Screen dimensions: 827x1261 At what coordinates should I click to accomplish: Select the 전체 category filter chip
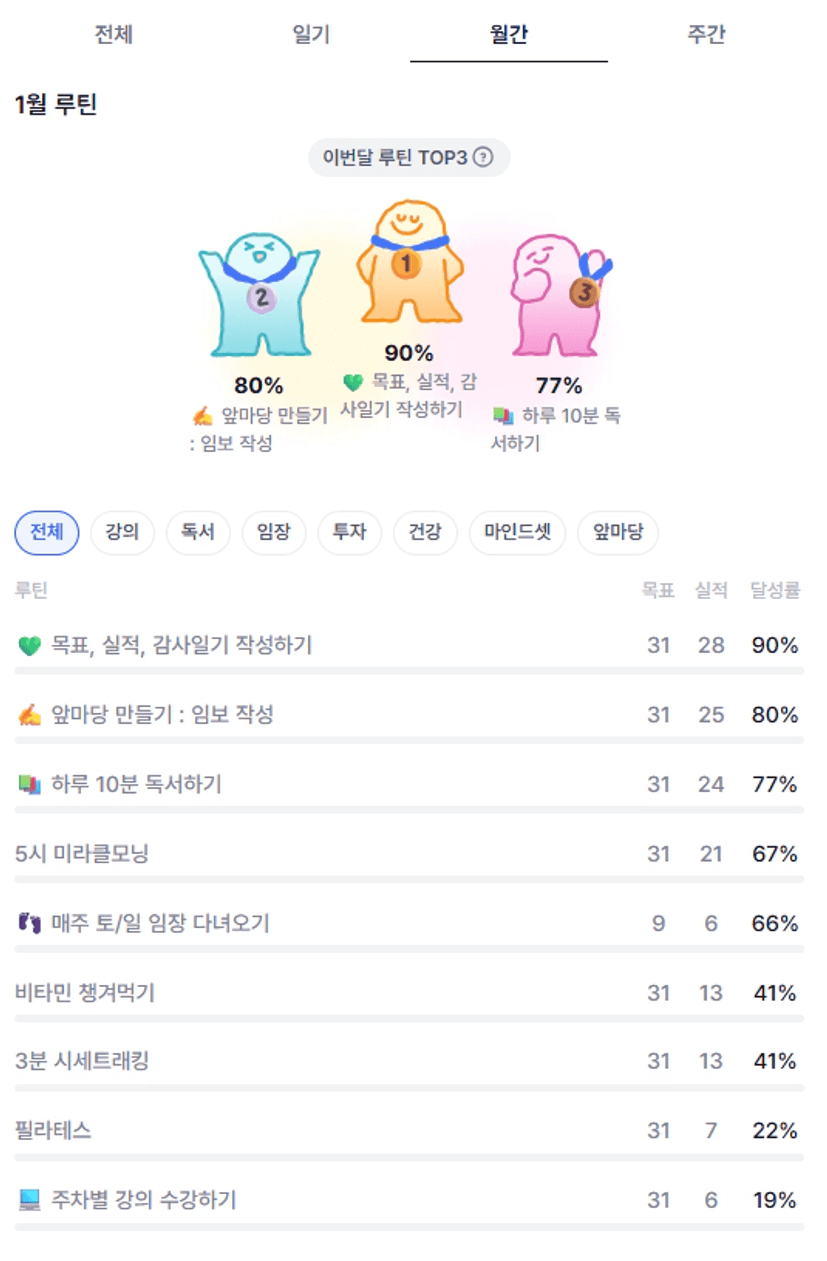46,532
